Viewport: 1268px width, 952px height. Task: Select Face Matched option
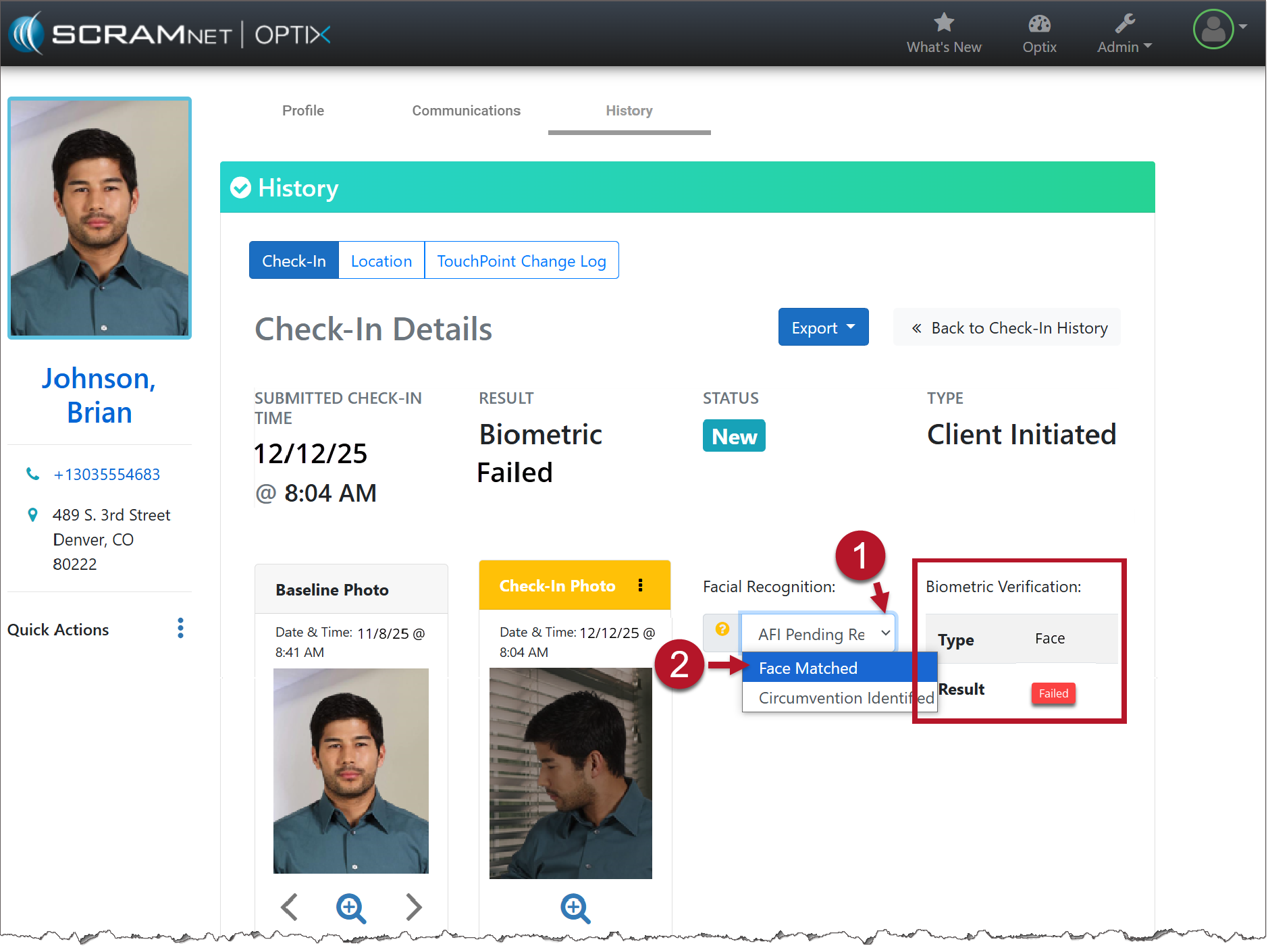[x=808, y=668]
